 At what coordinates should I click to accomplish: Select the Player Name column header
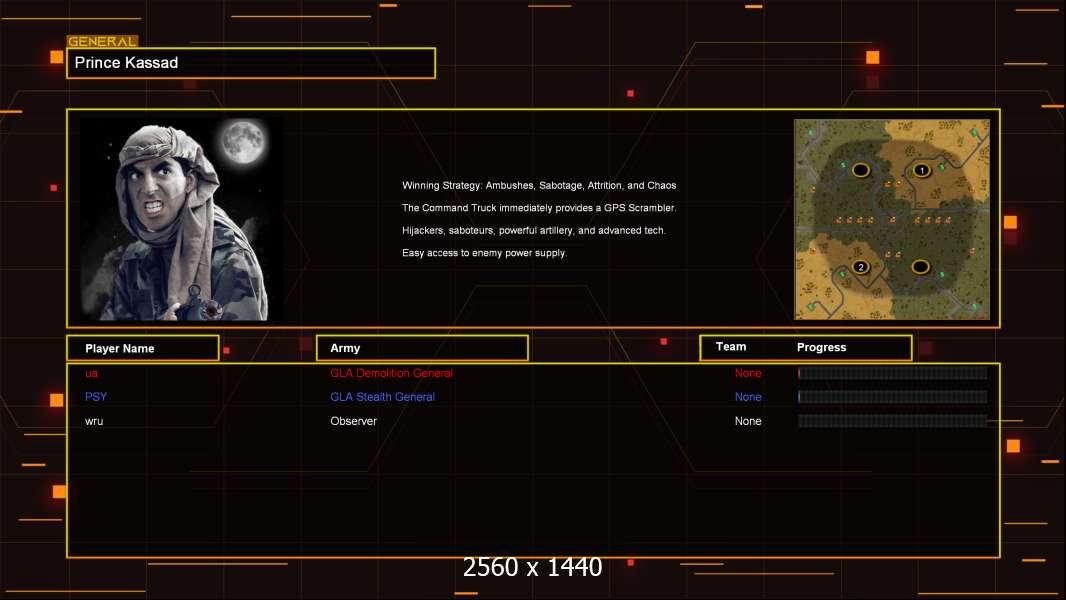pyautogui.click(x=143, y=348)
